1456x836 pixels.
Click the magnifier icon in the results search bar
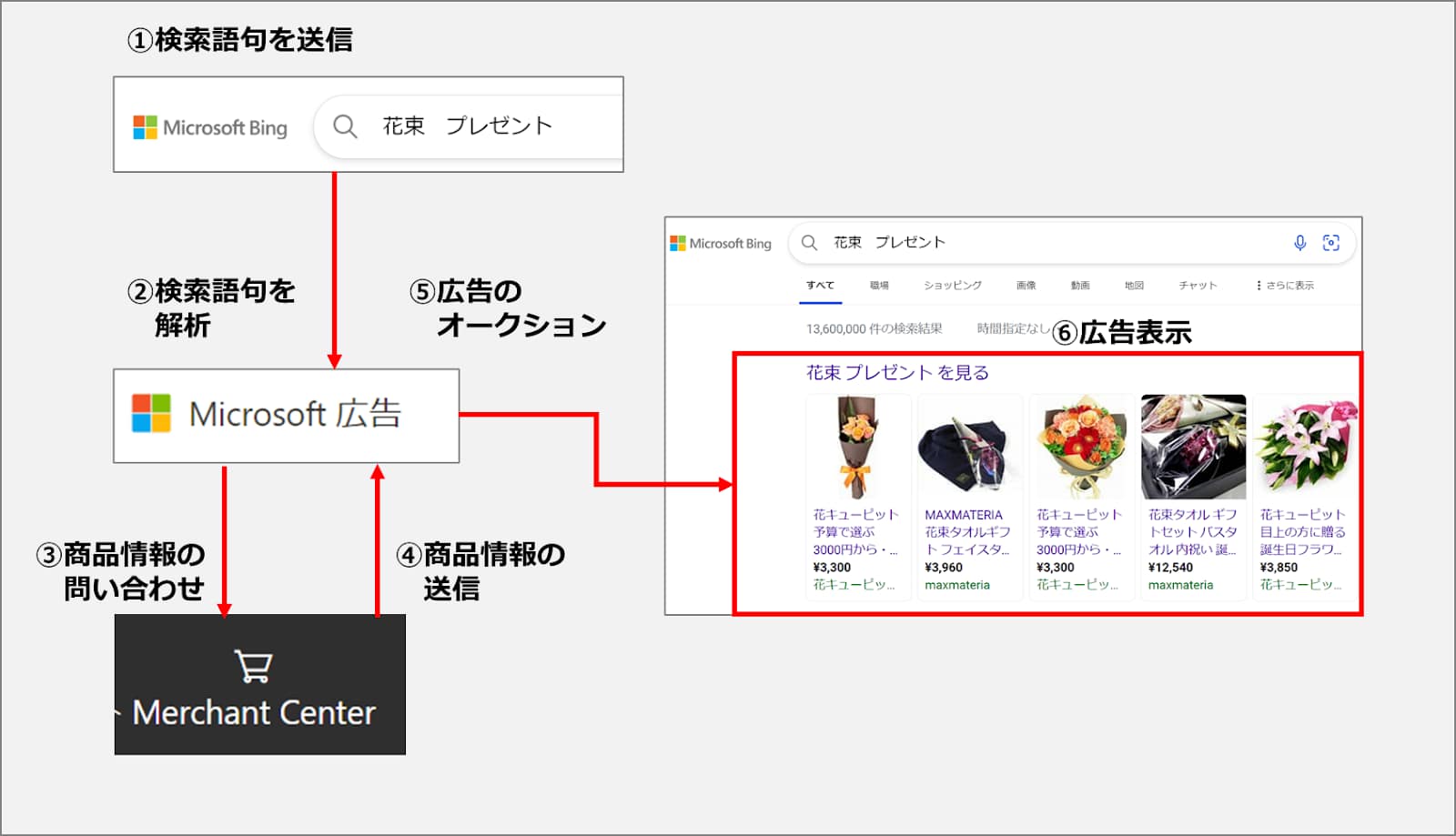[809, 243]
